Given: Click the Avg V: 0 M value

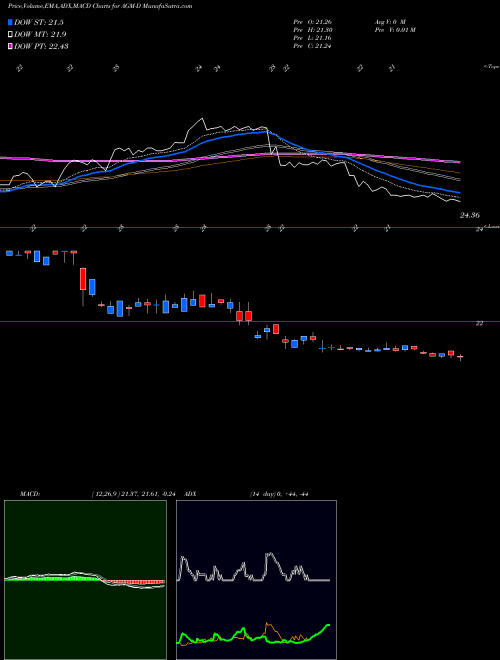Looking at the screenshot, I should pos(389,21).
